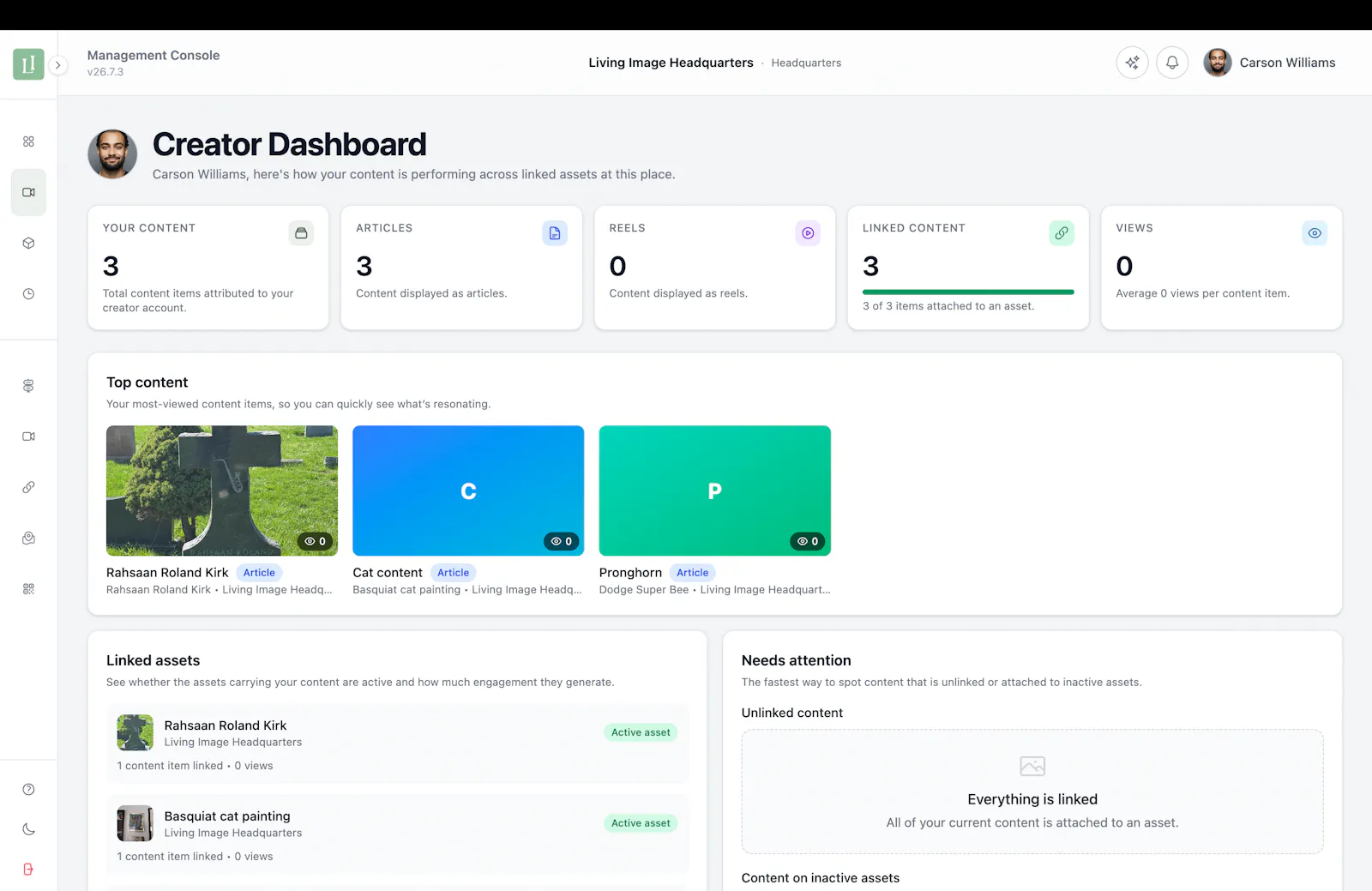Click the view count badge on Cat content thumbnail
This screenshot has height=891, width=1372.
pyautogui.click(x=562, y=541)
